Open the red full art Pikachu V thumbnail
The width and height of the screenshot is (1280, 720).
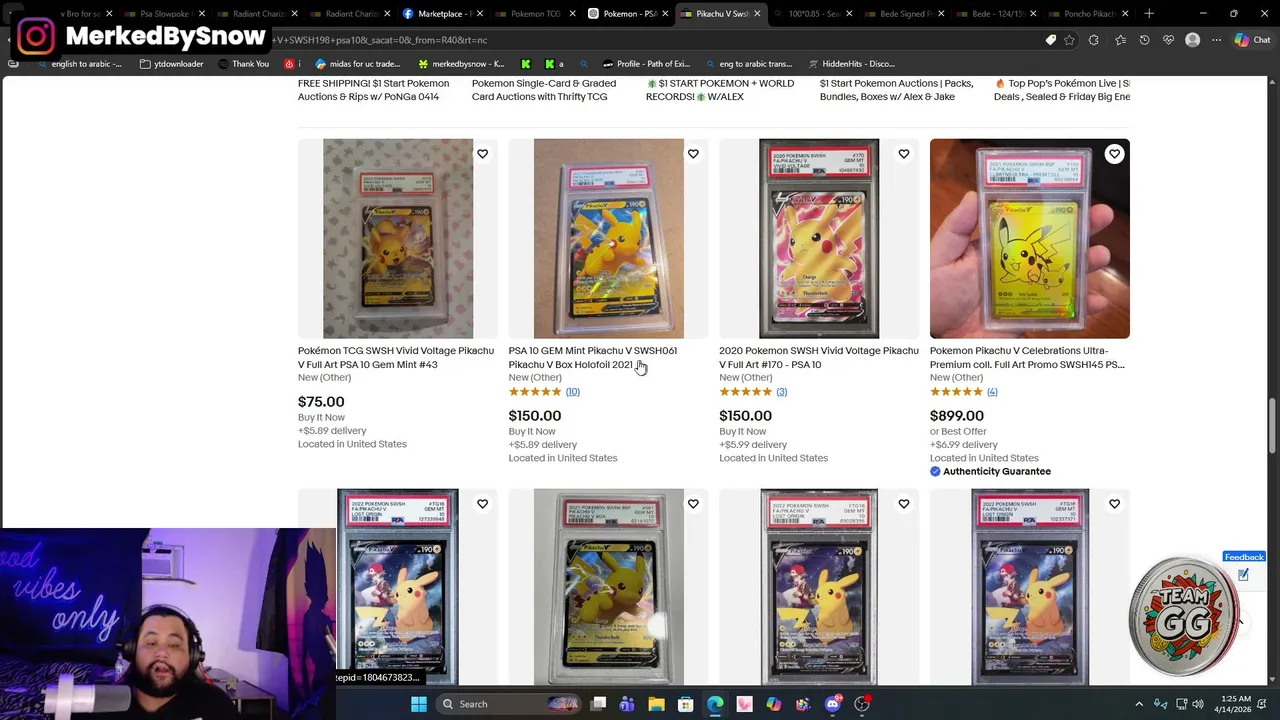[x=819, y=238]
